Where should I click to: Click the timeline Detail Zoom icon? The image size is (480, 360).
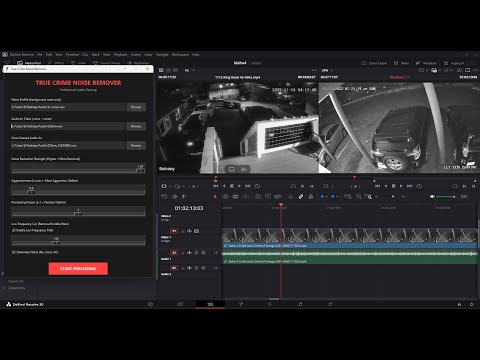[x=359, y=197]
